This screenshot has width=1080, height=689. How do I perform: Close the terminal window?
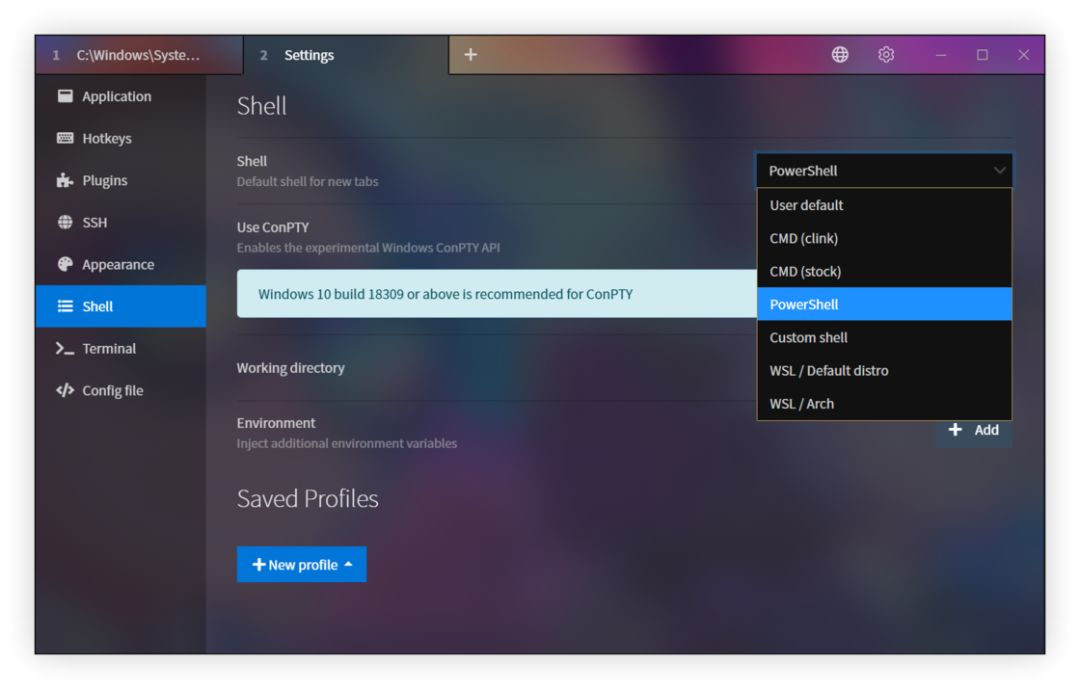point(1024,54)
